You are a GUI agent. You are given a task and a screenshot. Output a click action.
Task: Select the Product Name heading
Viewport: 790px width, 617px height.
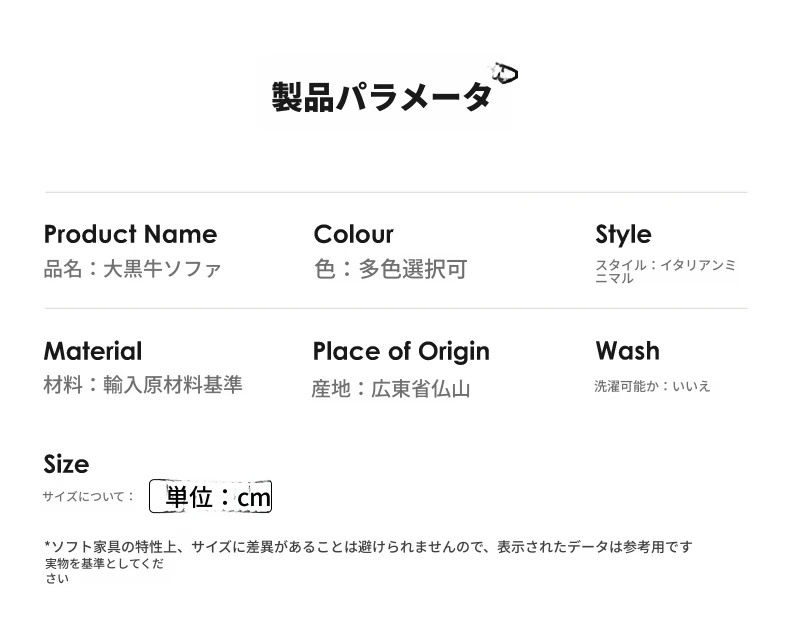[x=130, y=234]
